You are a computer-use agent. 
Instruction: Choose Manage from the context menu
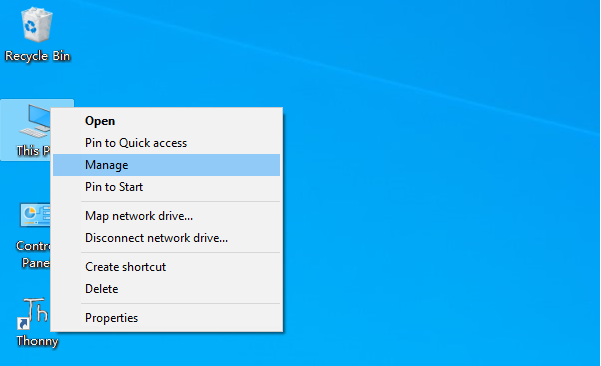pos(166,165)
